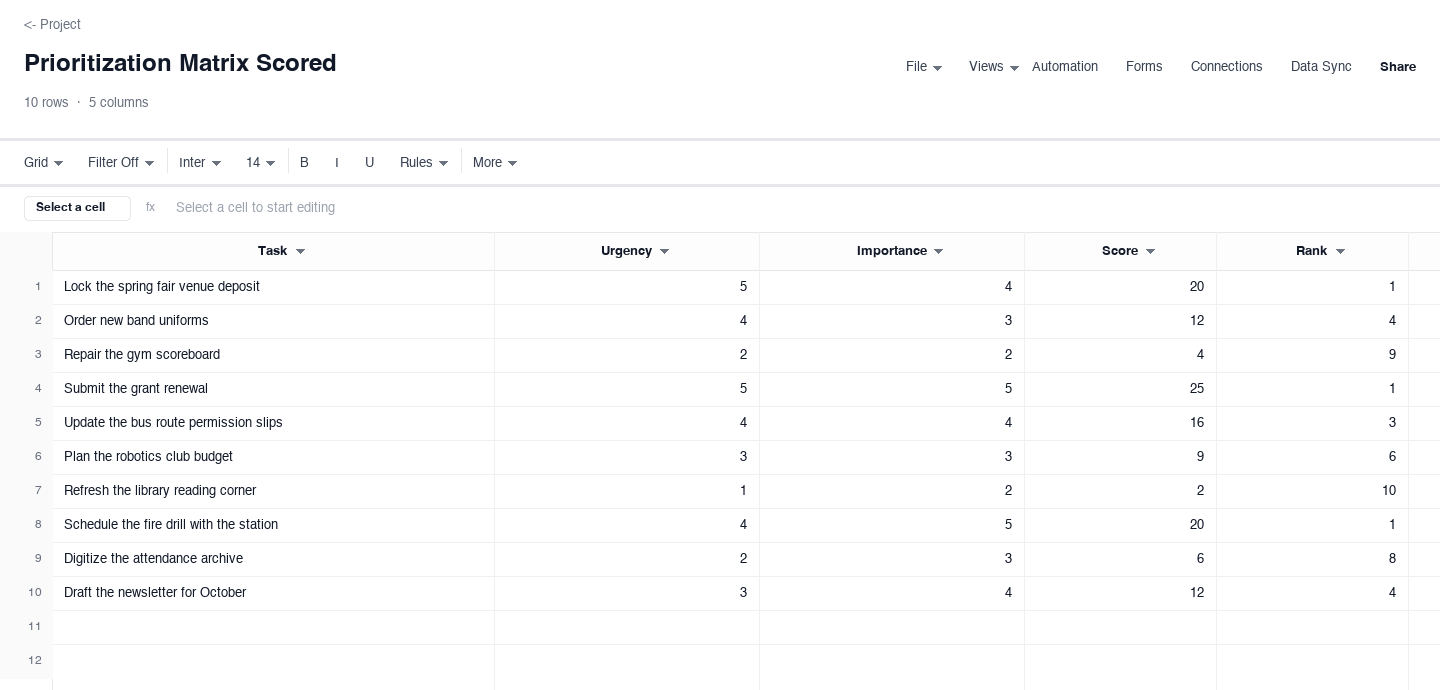Expand the More toolbar dropdown
This screenshot has width=1440, height=690.
(x=495, y=162)
